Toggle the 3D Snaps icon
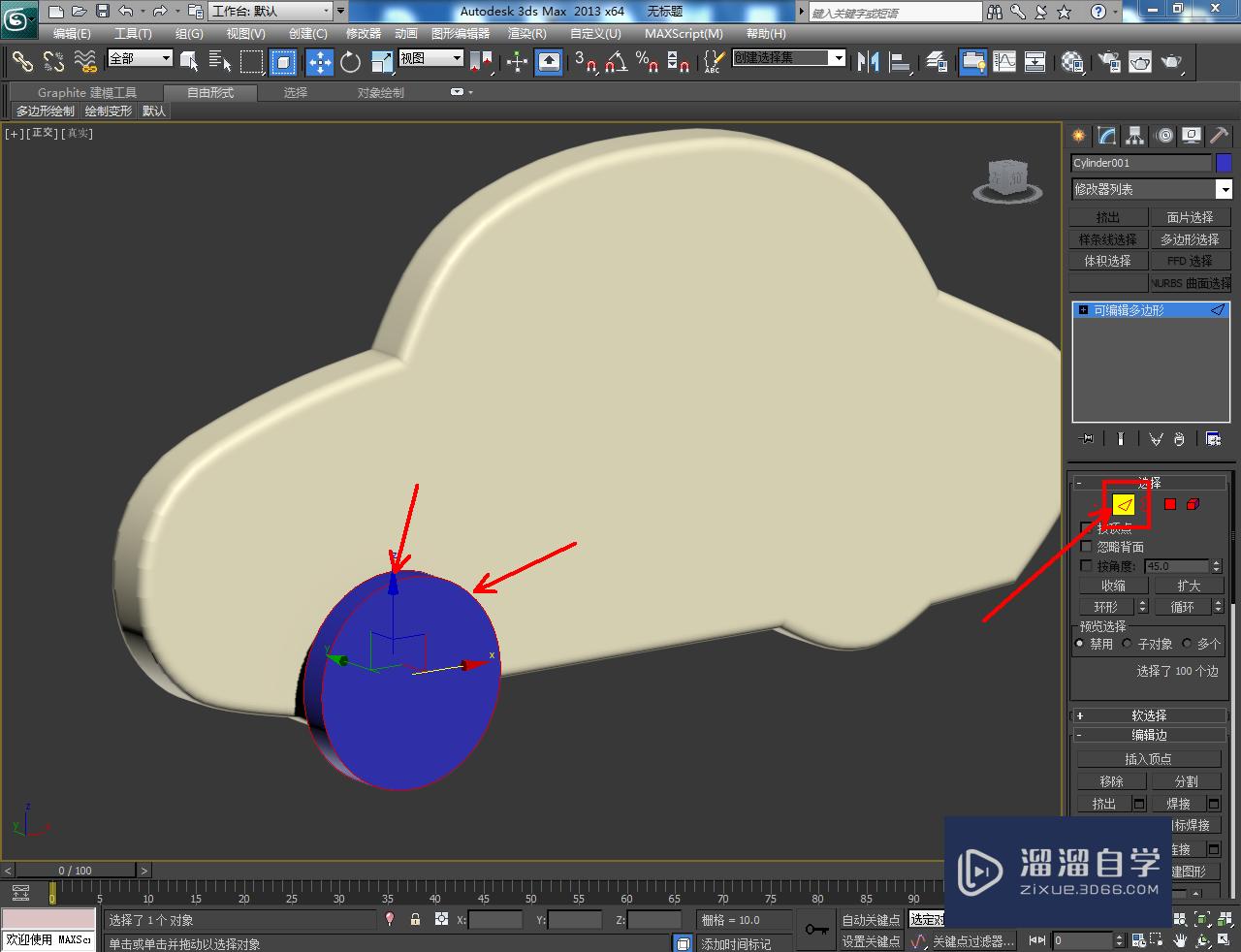Image resolution: width=1241 pixels, height=952 pixels. click(x=585, y=62)
